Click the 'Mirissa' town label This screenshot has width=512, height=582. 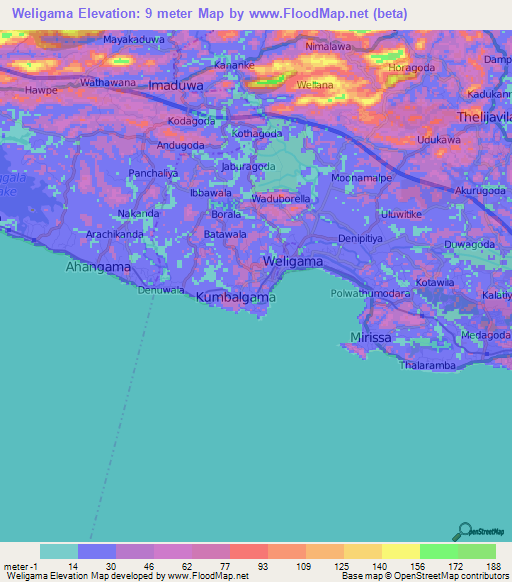tap(371, 337)
